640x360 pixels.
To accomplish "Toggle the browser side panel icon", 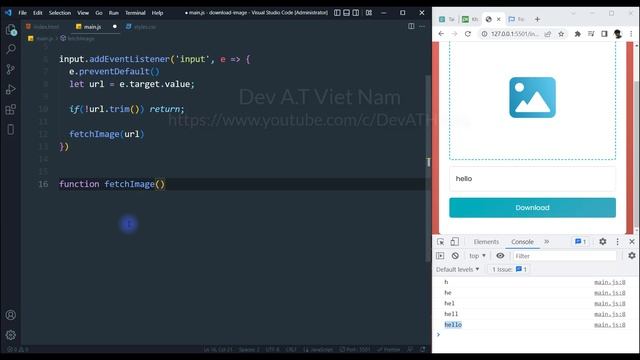I will click(604, 34).
